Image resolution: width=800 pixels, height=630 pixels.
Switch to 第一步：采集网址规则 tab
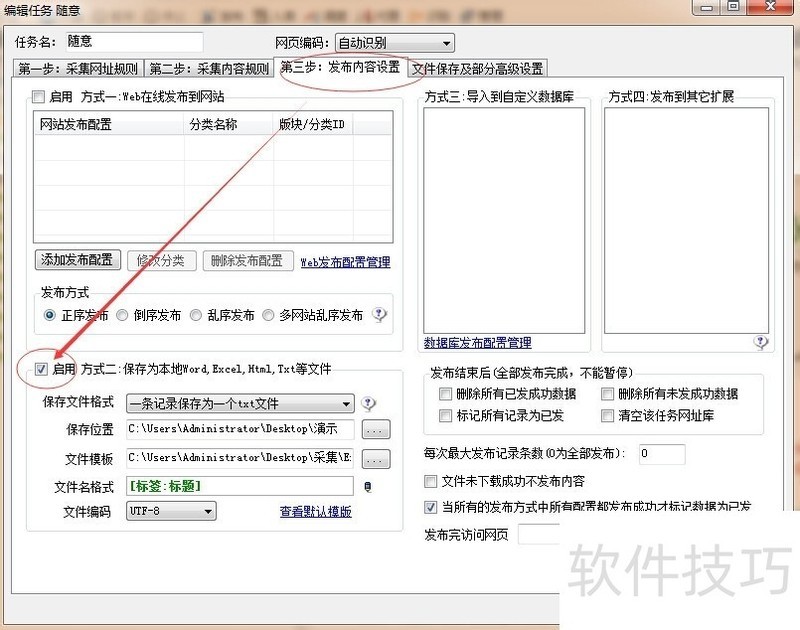coord(78,69)
